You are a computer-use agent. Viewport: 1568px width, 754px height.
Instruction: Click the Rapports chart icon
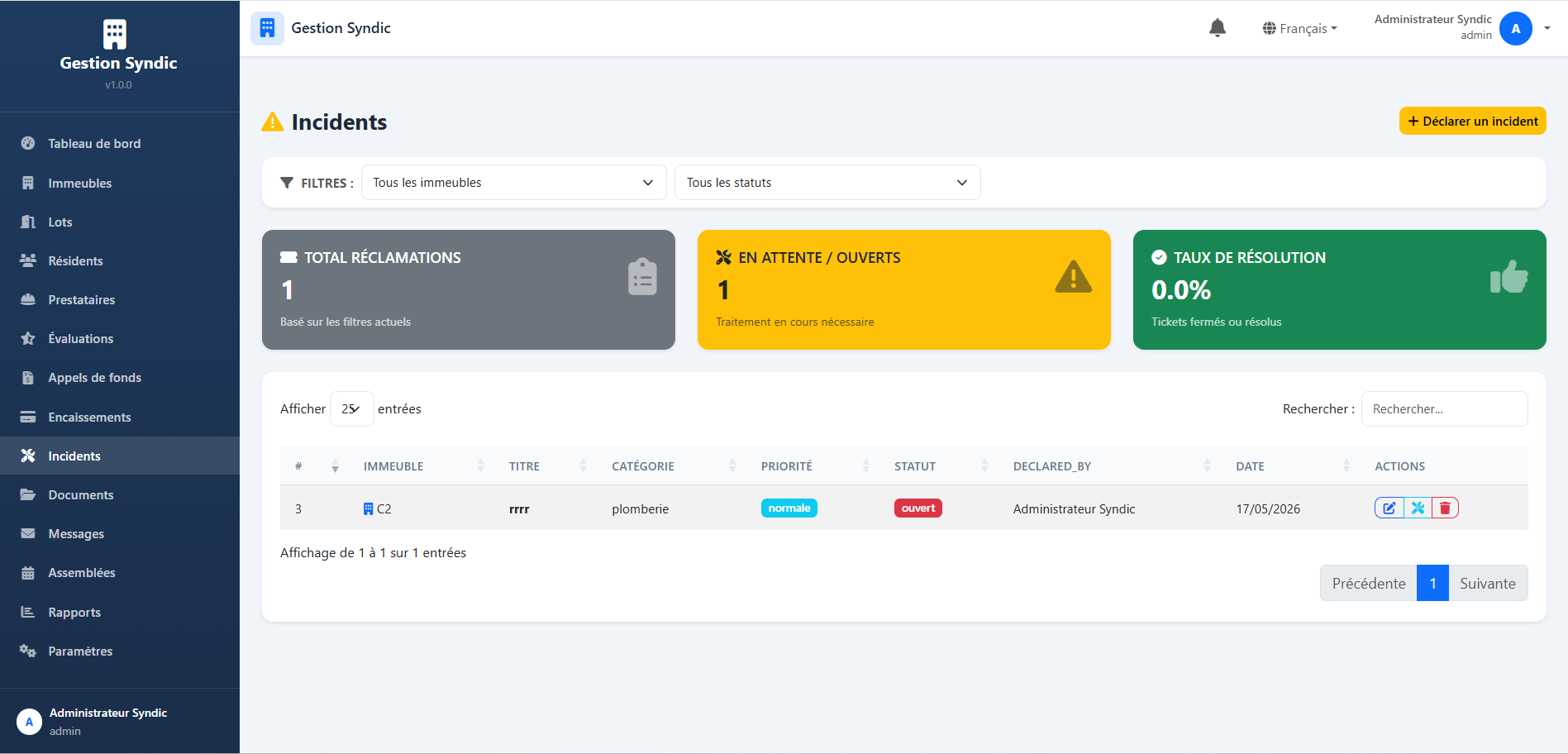click(28, 612)
